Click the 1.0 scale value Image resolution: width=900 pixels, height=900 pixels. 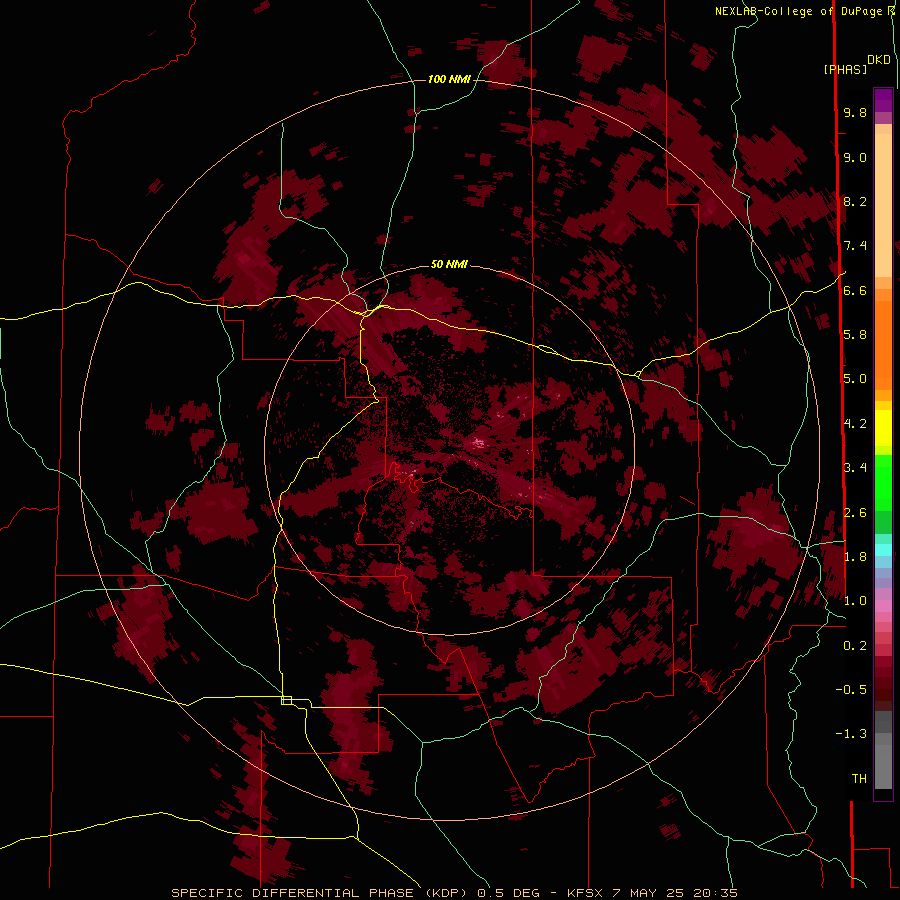[x=855, y=601]
